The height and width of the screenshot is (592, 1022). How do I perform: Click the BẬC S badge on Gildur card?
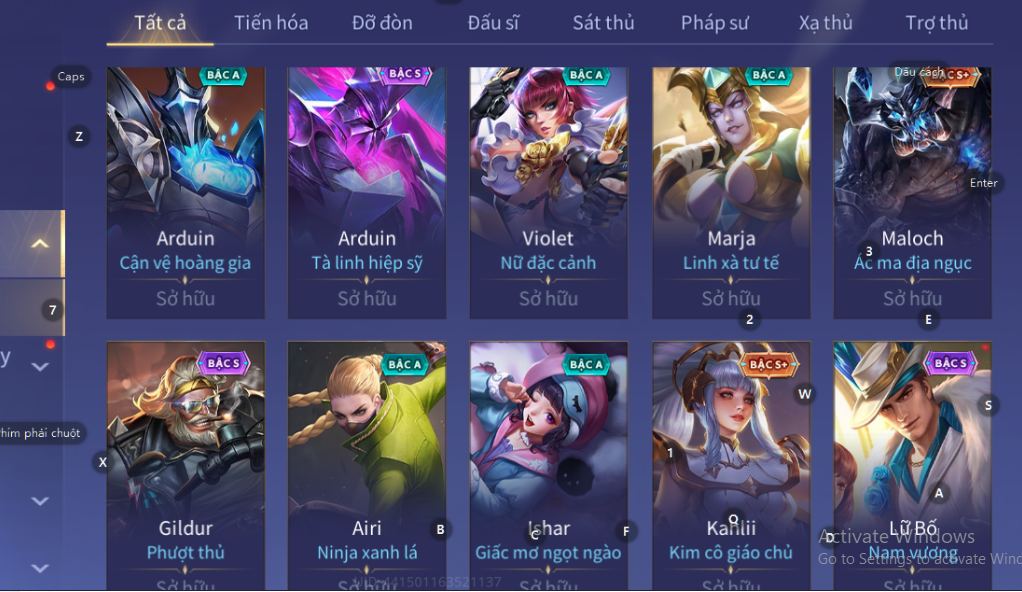224,363
